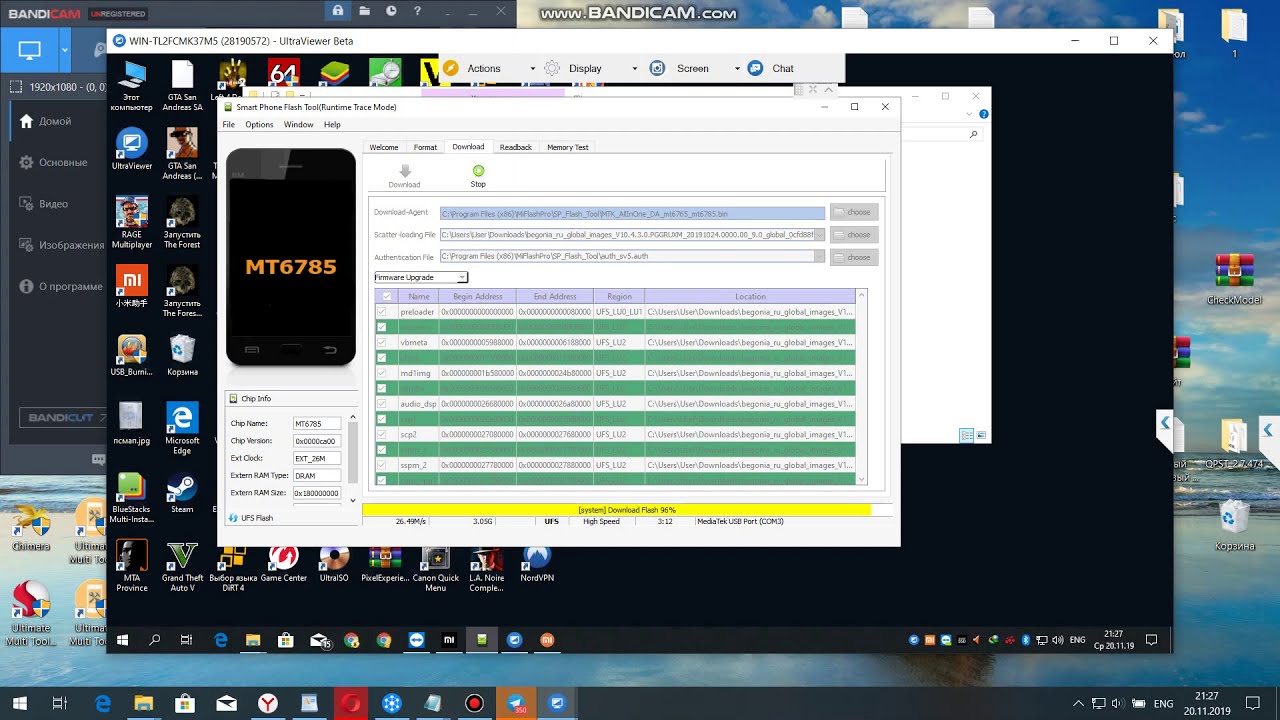Image resolution: width=1280 pixels, height=720 pixels.
Task: Toggle the audio_dsp row checkbox
Action: point(381,404)
